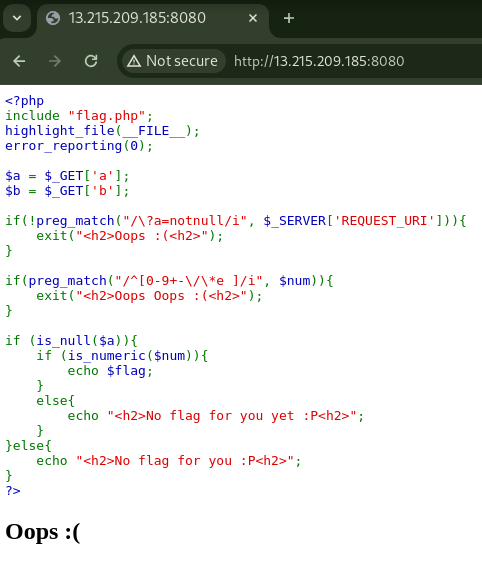Open the new tab plus button
This screenshot has height=568, width=482.
tap(289, 18)
